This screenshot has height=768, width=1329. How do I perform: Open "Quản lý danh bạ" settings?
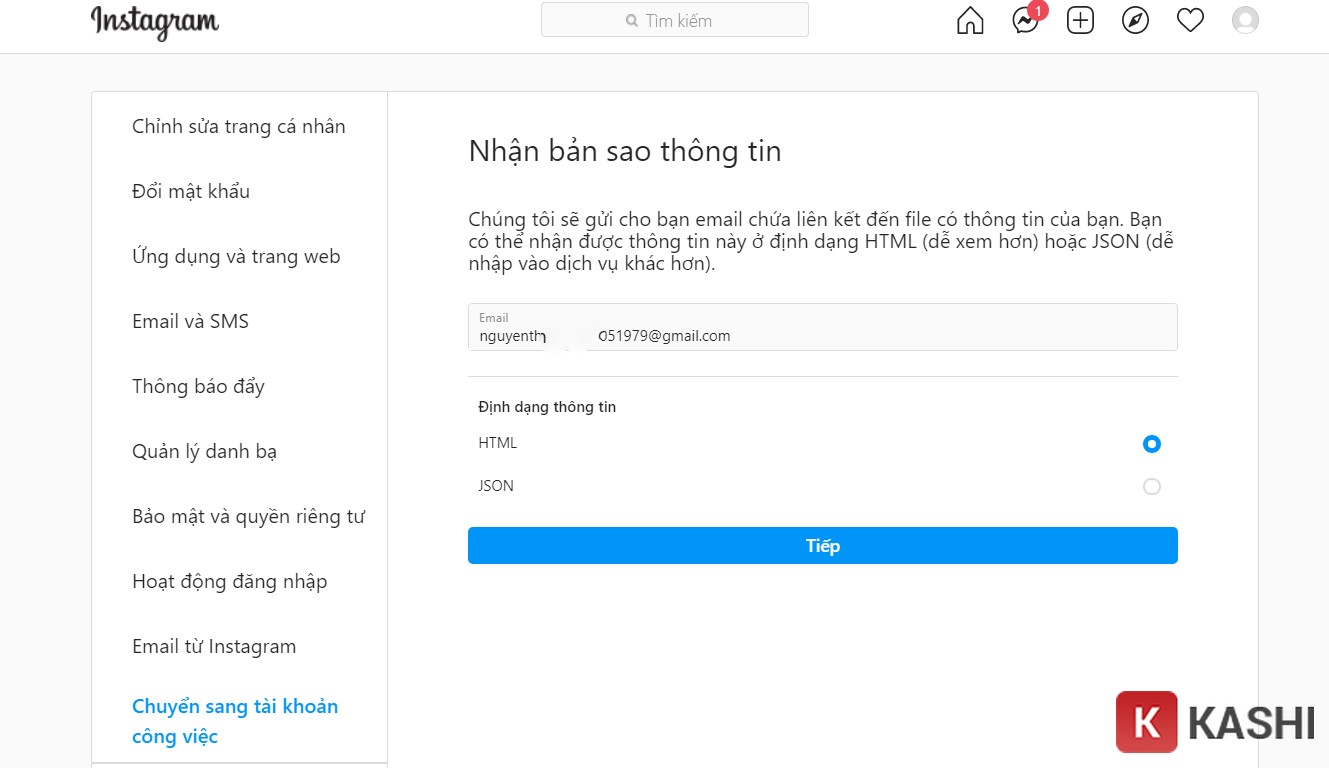203,451
